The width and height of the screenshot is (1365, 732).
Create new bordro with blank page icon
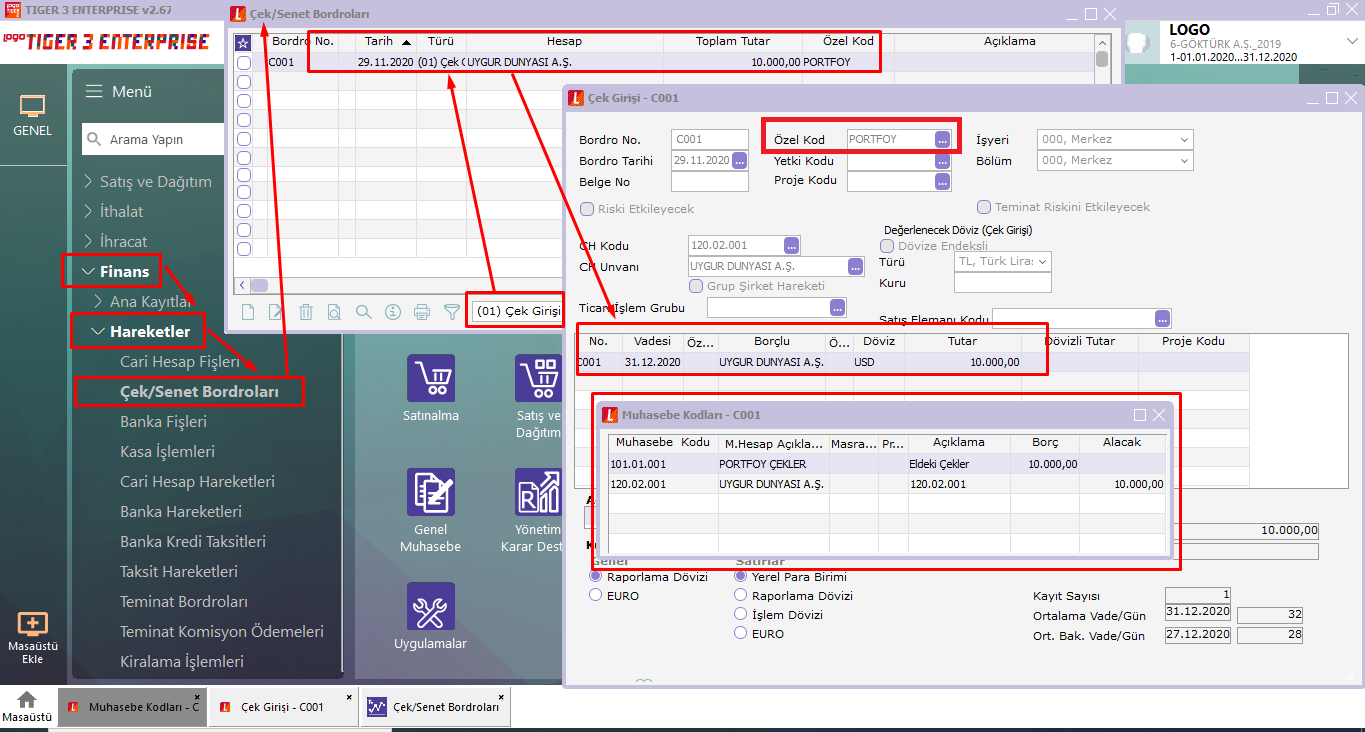tap(248, 312)
